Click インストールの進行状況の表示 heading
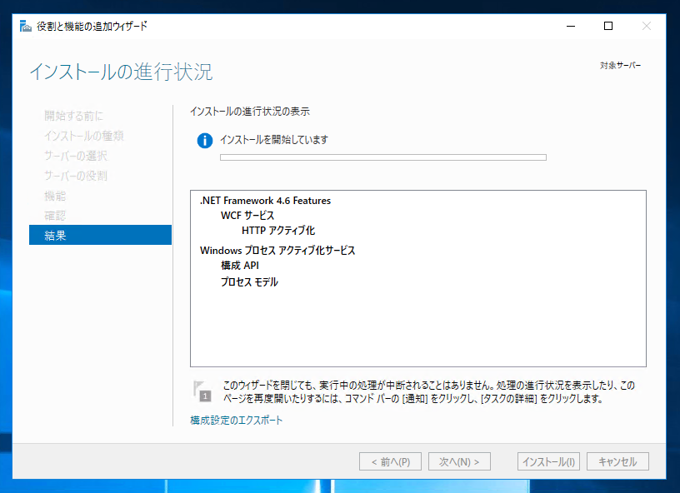680x493 pixels. pos(250,111)
